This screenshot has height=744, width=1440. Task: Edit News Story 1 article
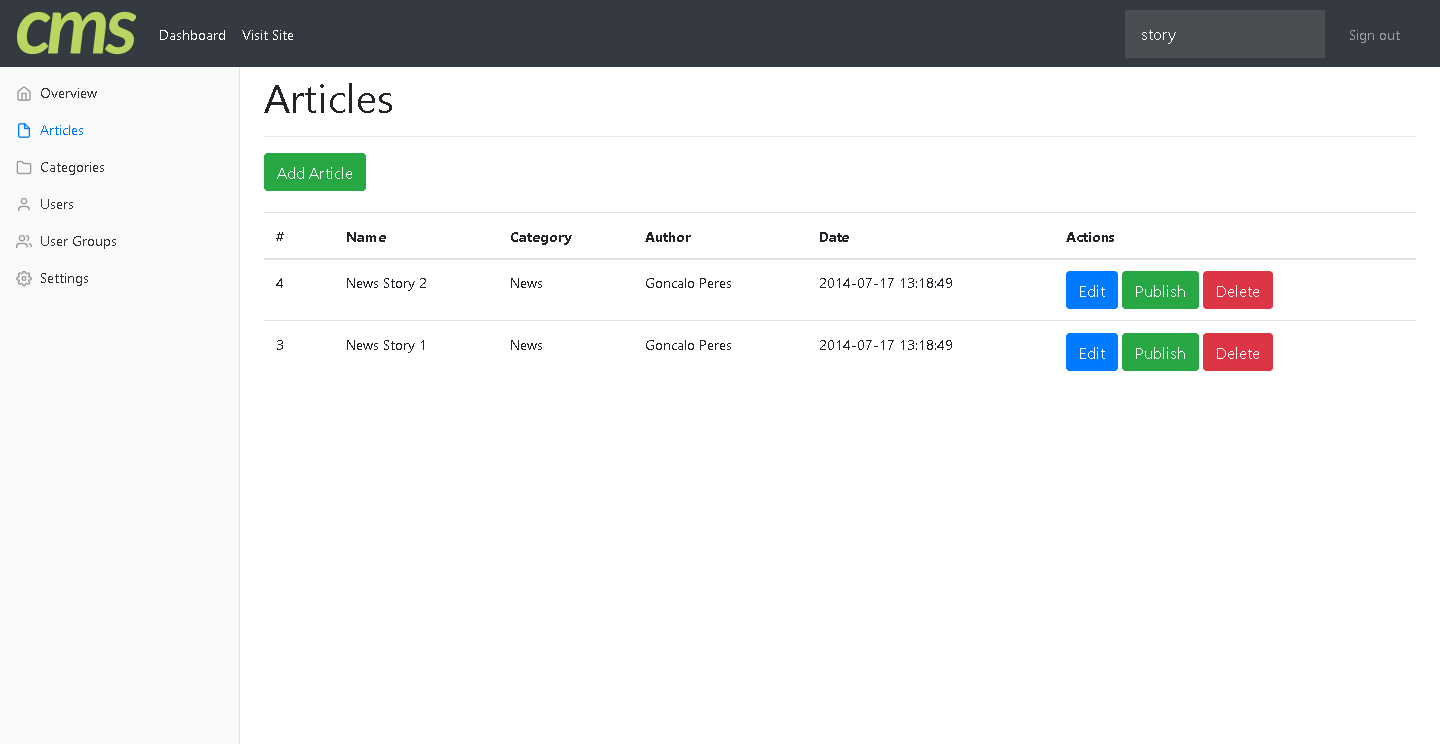coord(1091,353)
